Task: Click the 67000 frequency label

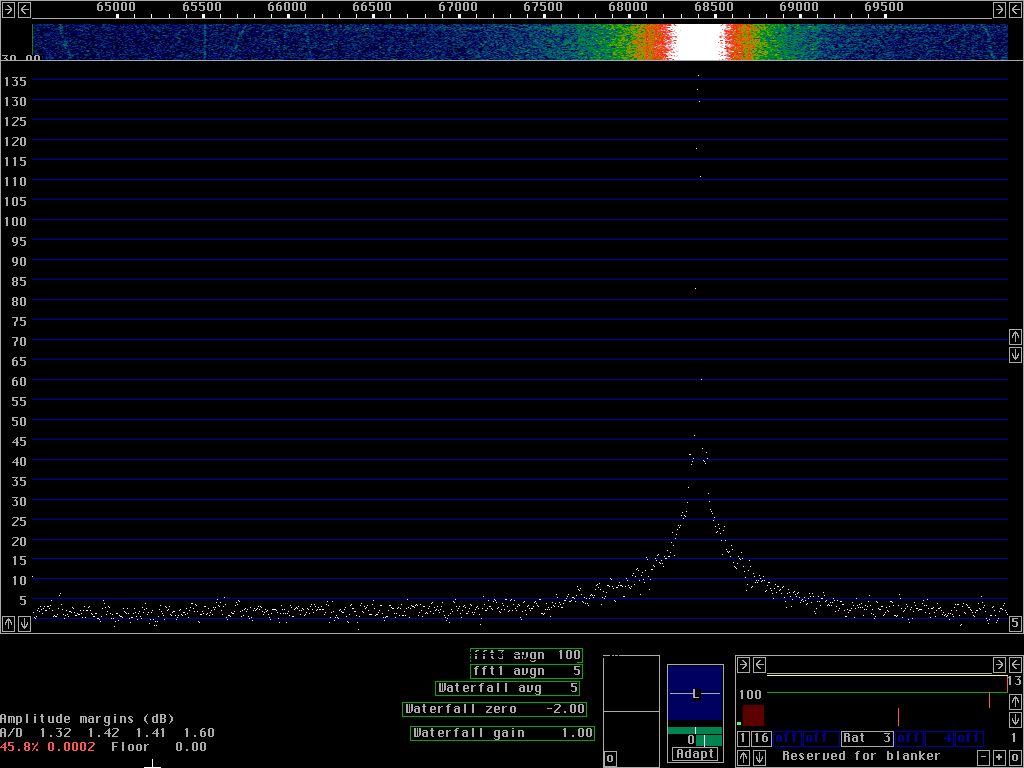Action: (457, 7)
